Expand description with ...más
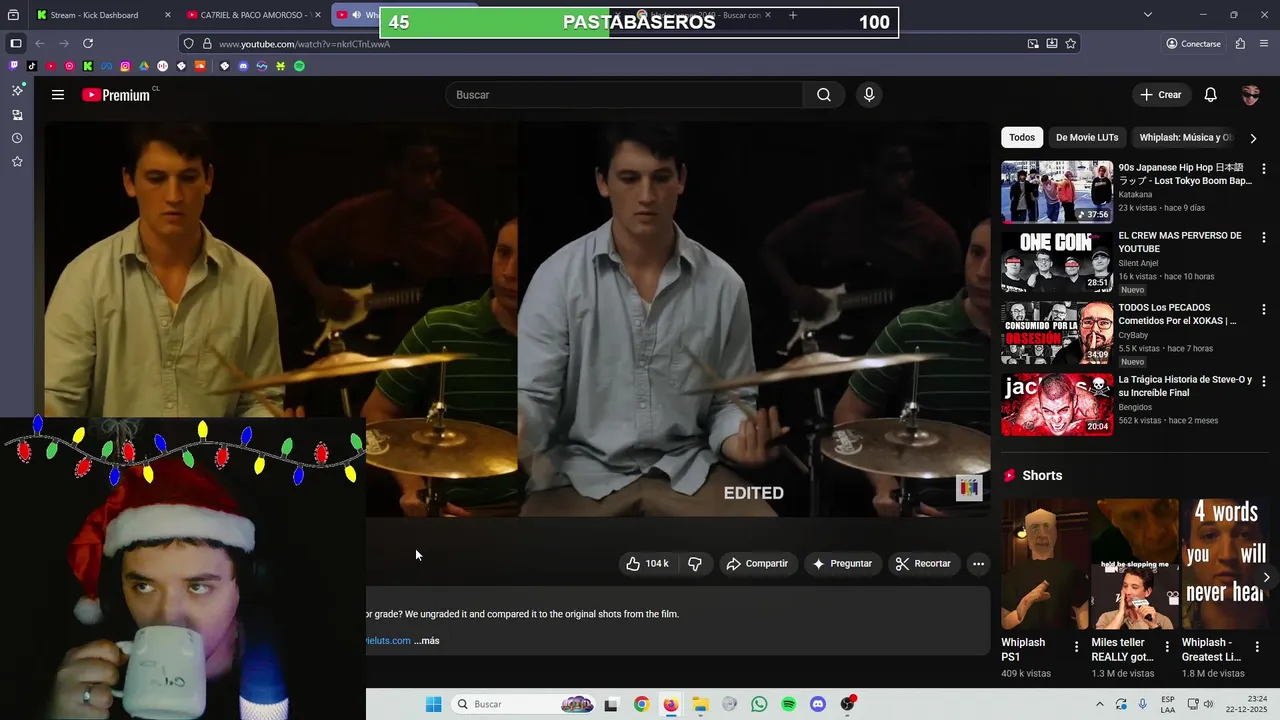 [427, 641]
